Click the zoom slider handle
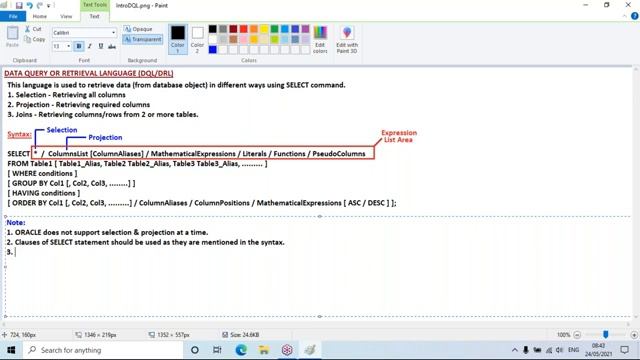Screen dimensions: 640x360 coord(606,335)
